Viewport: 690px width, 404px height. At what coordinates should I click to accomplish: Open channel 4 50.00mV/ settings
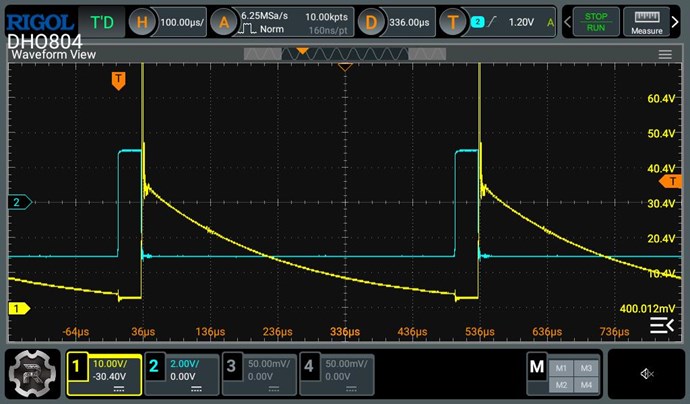click(346, 364)
